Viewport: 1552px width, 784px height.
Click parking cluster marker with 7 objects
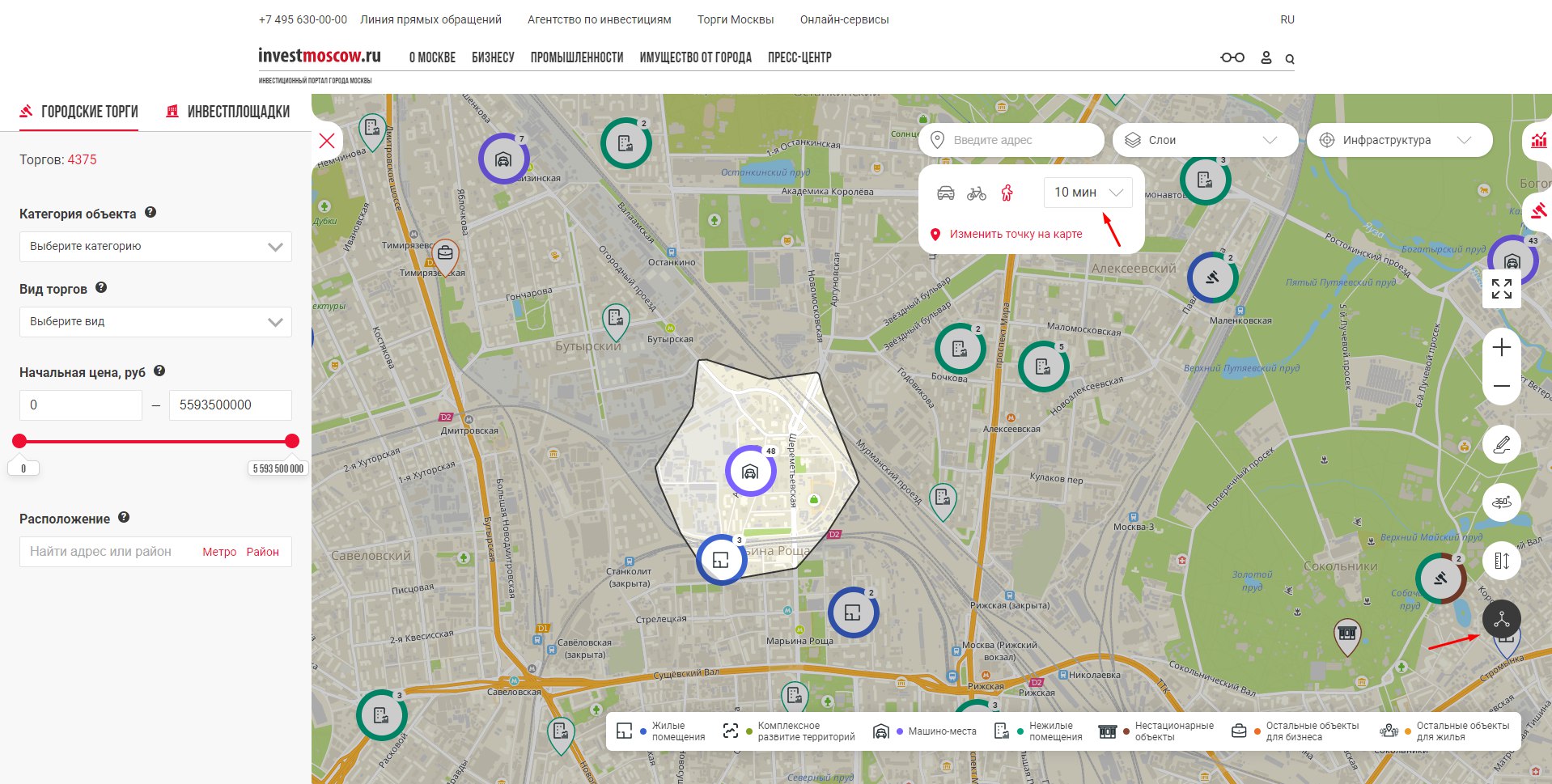pyautogui.click(x=503, y=159)
